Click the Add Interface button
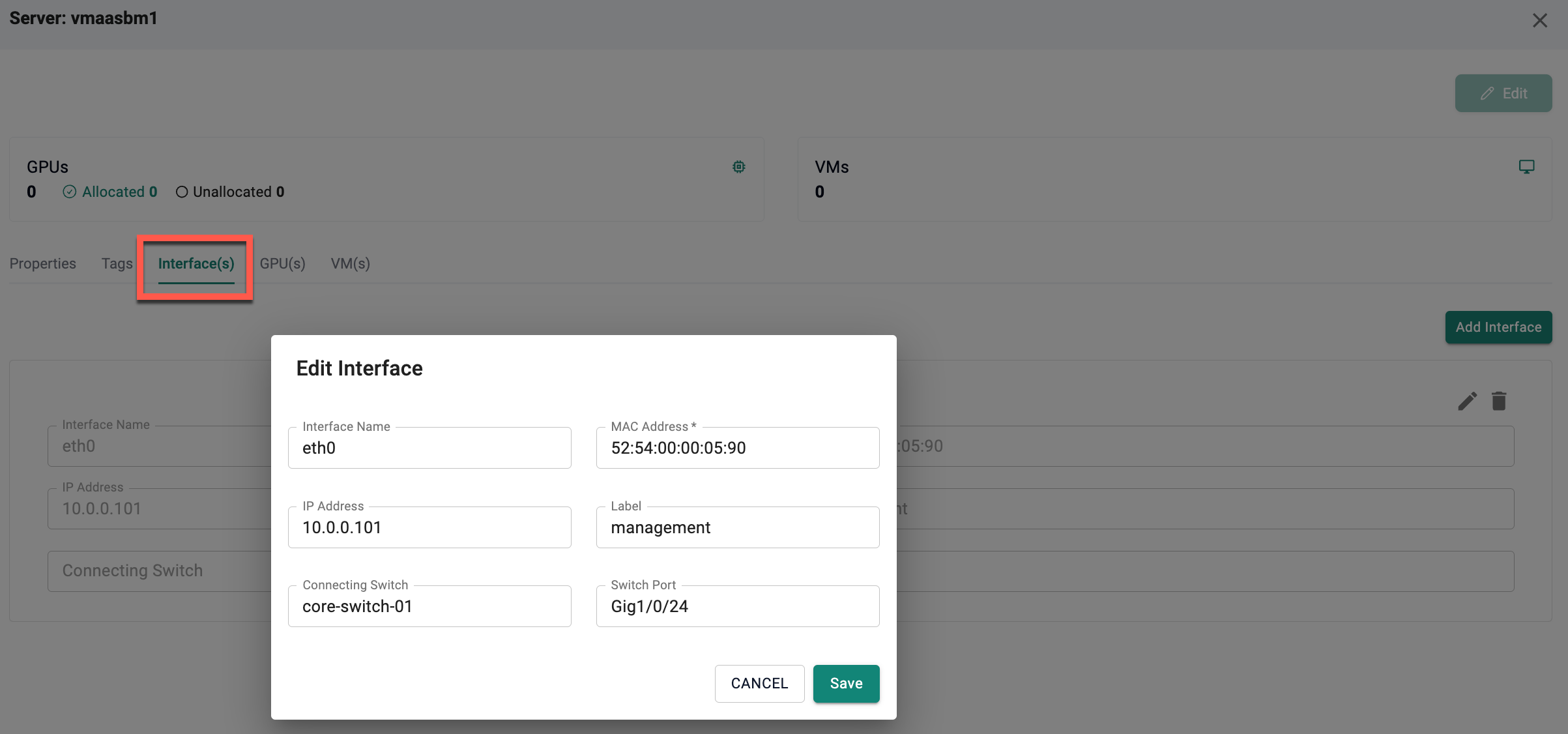The width and height of the screenshot is (1568, 734). 1498,327
